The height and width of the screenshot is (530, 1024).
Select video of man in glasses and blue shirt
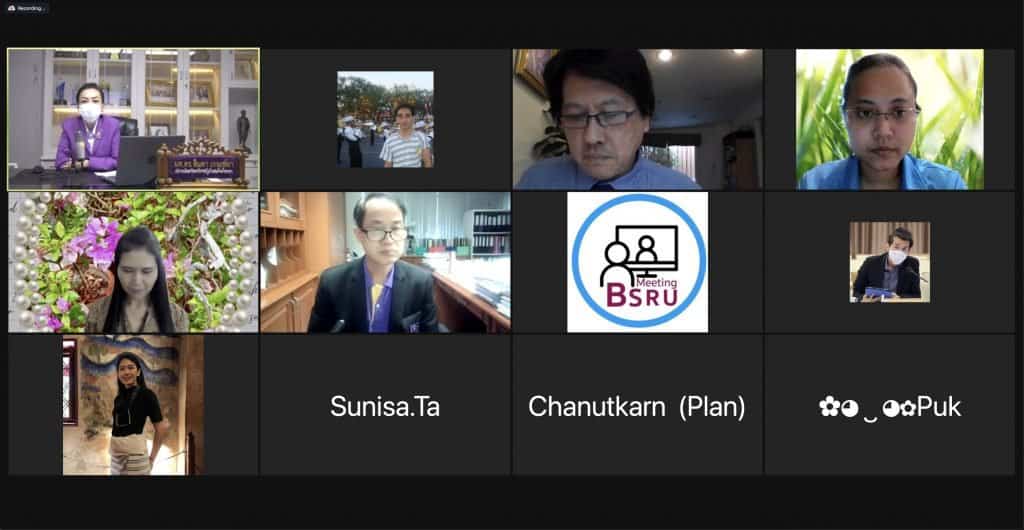[x=637, y=119]
